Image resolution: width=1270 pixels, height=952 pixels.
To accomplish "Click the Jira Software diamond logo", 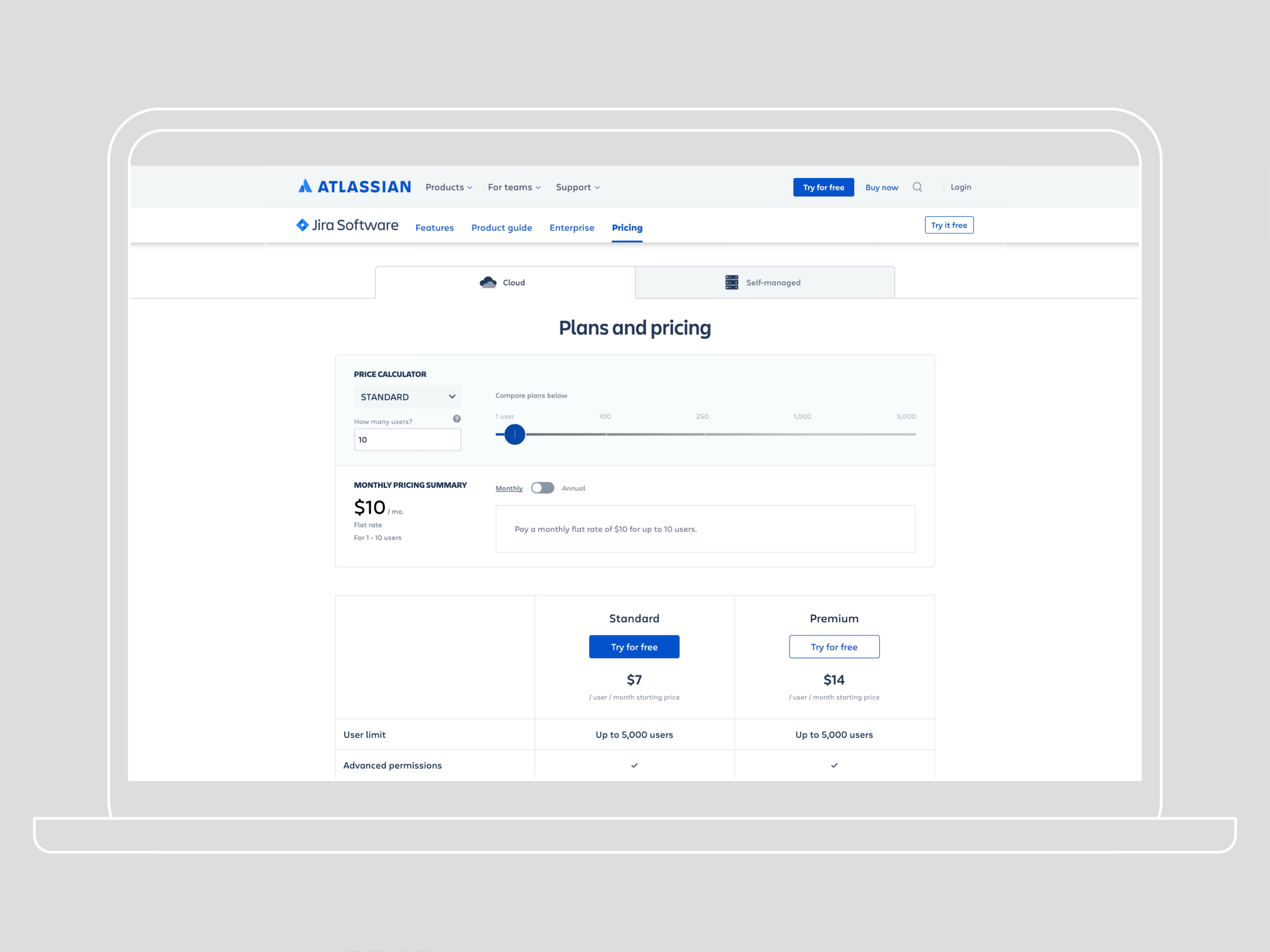I will coord(303,225).
